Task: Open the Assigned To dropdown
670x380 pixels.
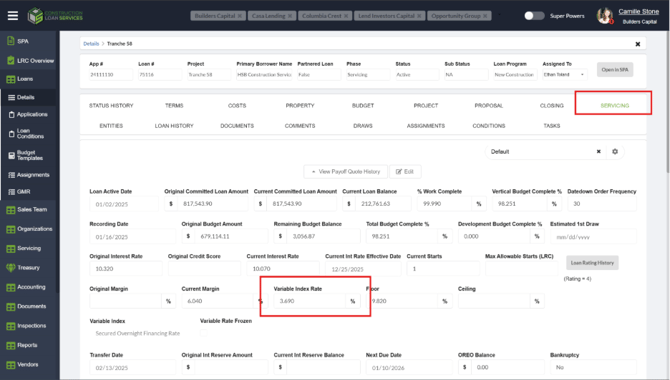Action: tap(564, 74)
